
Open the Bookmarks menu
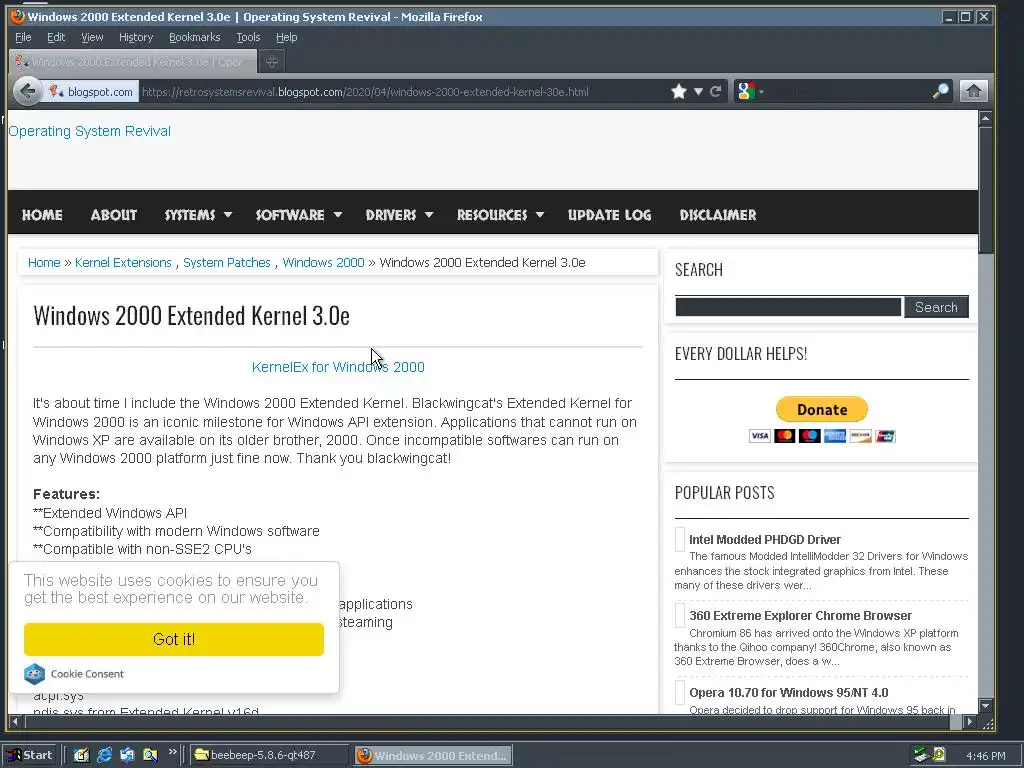[195, 37]
